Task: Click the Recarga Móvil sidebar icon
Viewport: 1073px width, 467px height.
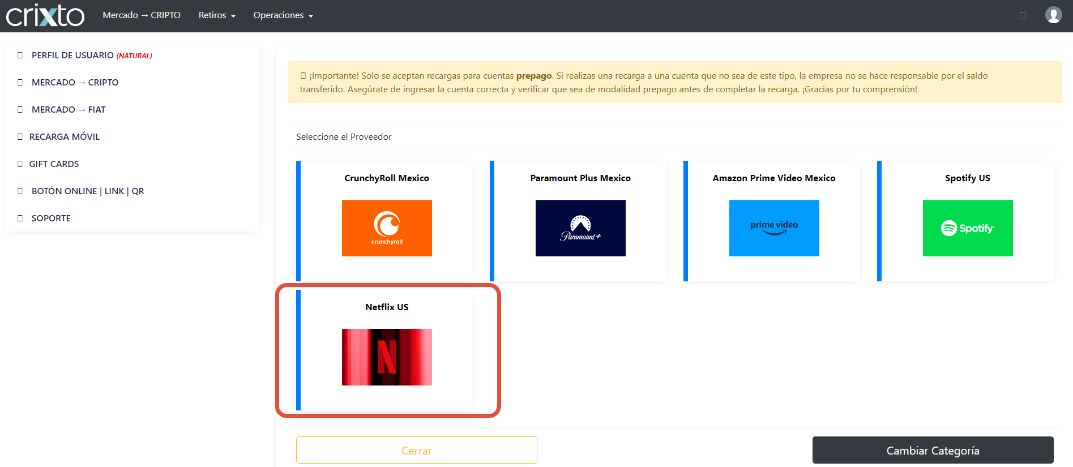Action: click(x=20, y=137)
